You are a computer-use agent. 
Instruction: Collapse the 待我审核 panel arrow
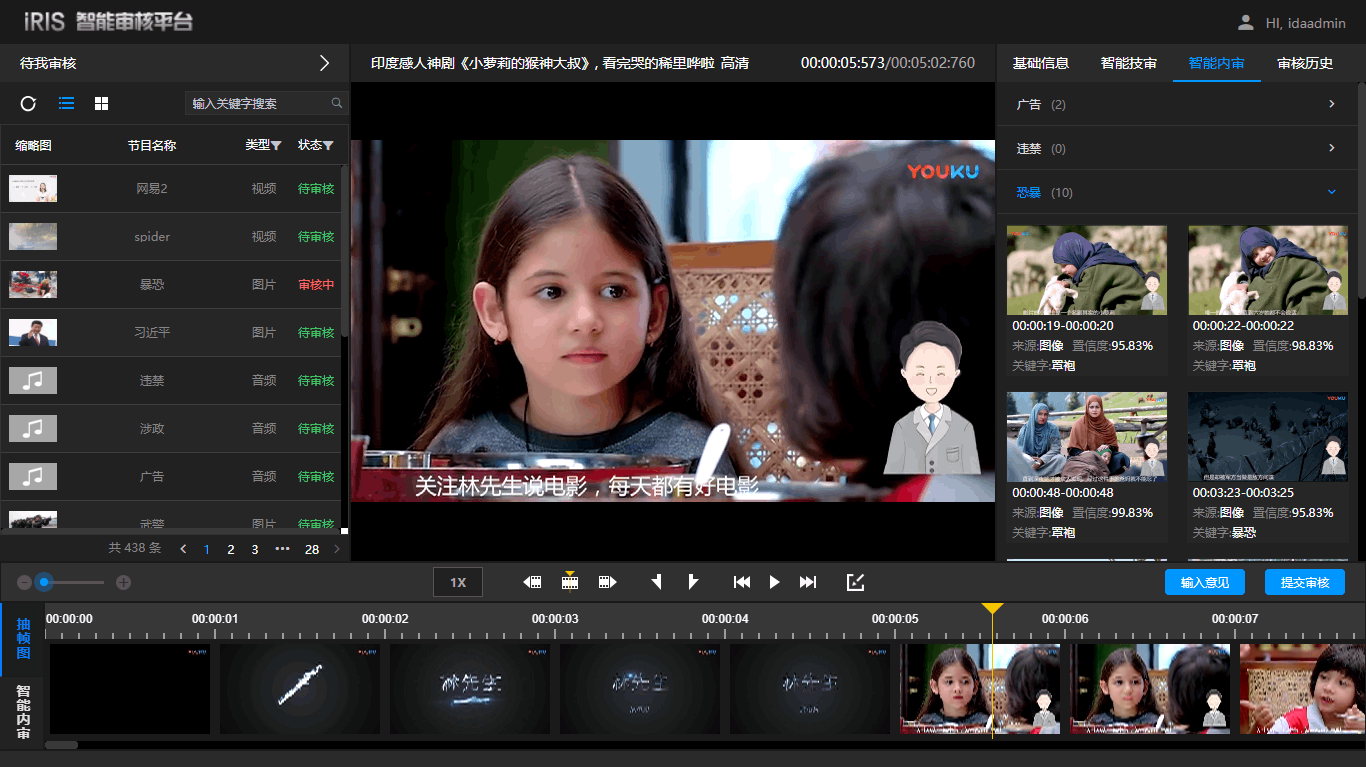tap(324, 63)
